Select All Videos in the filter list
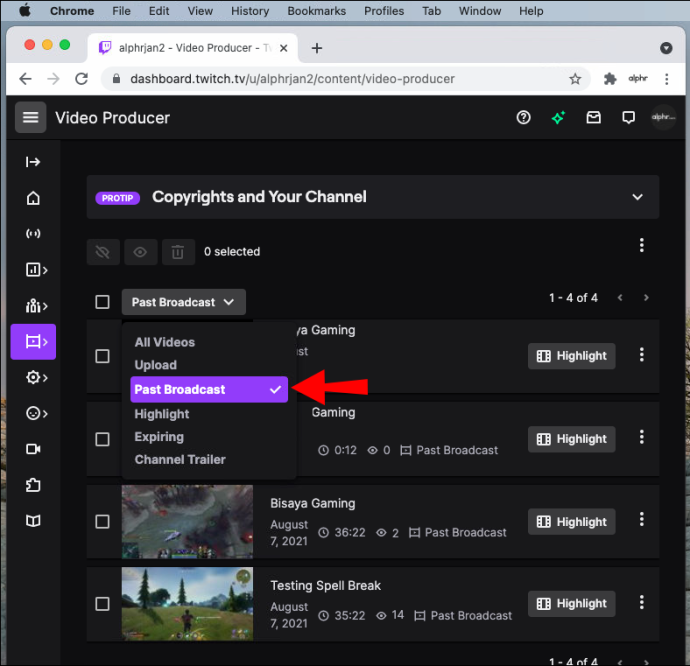Image resolution: width=690 pixels, height=666 pixels. coord(165,342)
